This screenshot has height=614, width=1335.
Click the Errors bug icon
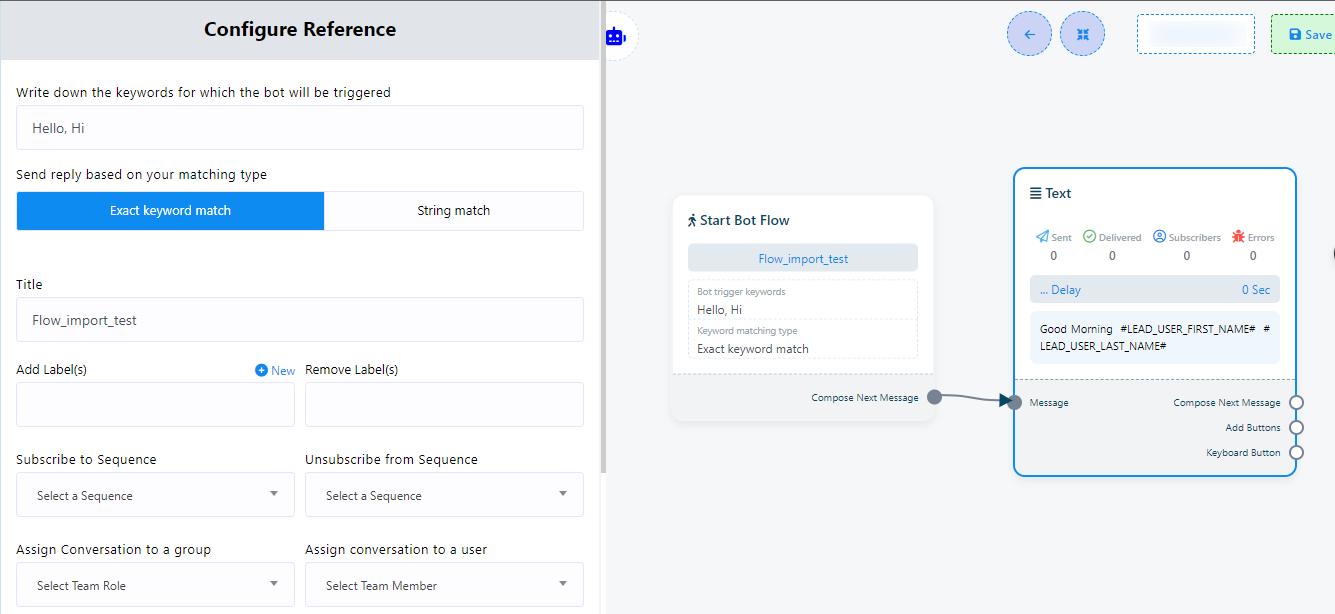point(1238,237)
